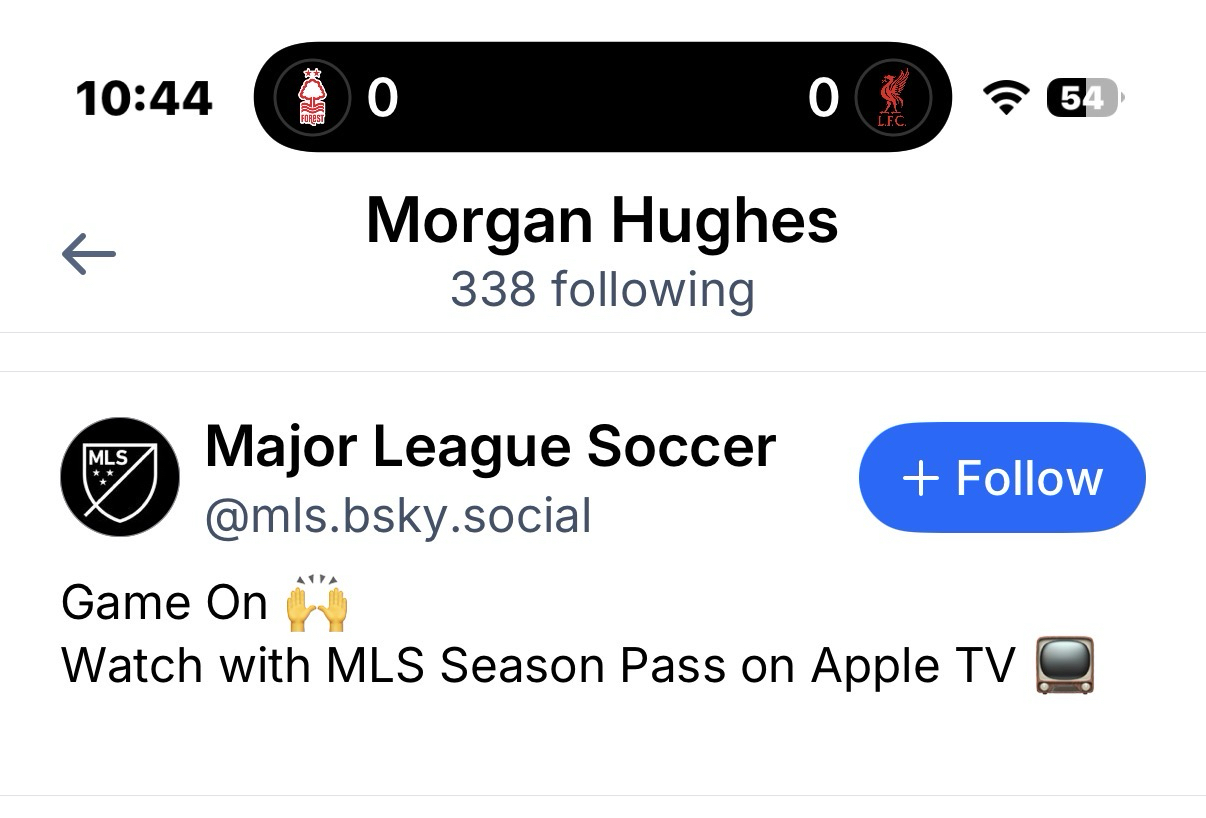Open the Major League Soccer profile name
The width and height of the screenshot is (1206, 818).
490,446
